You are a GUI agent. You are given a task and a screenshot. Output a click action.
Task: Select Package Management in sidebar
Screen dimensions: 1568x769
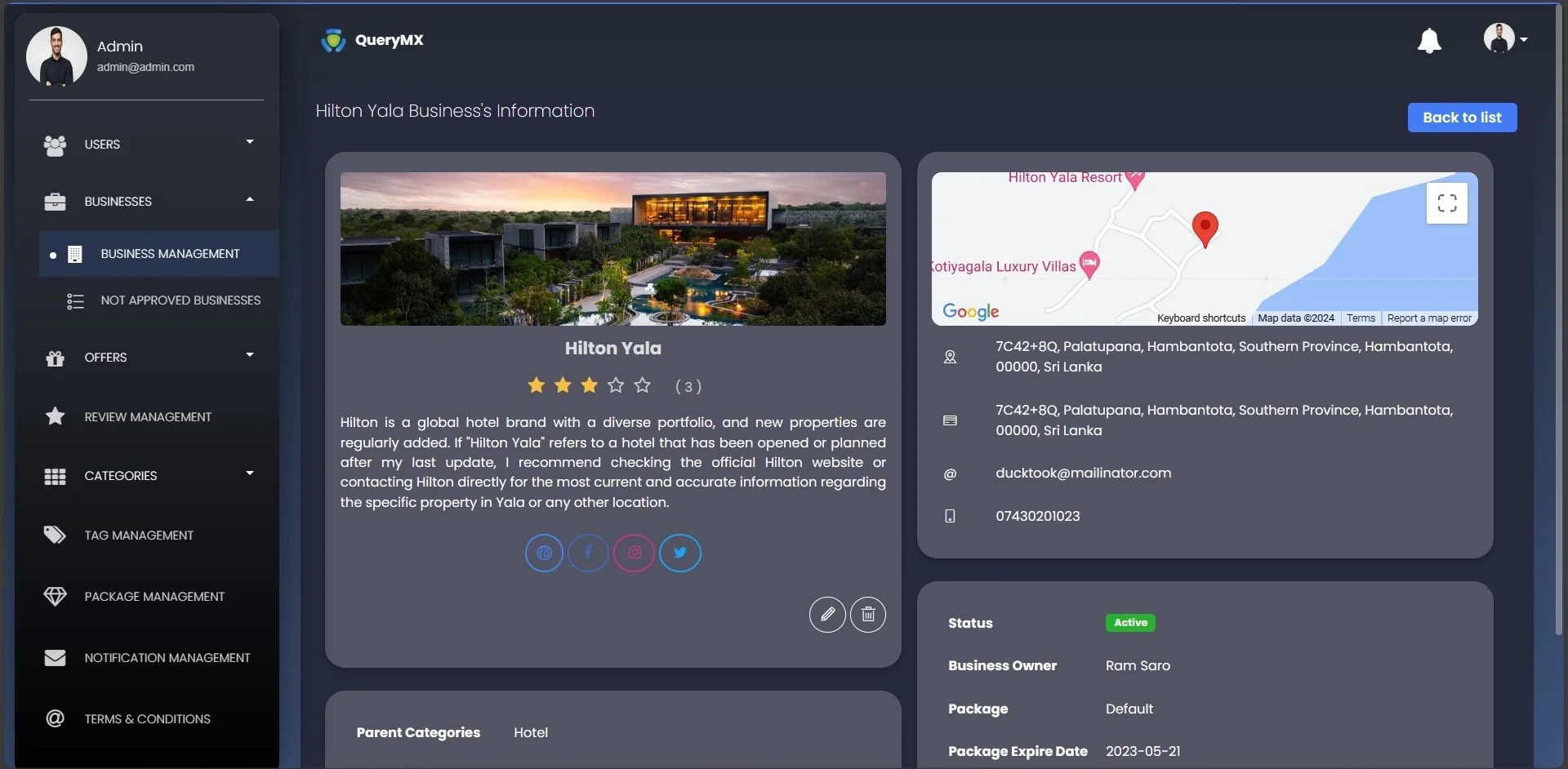pos(154,597)
